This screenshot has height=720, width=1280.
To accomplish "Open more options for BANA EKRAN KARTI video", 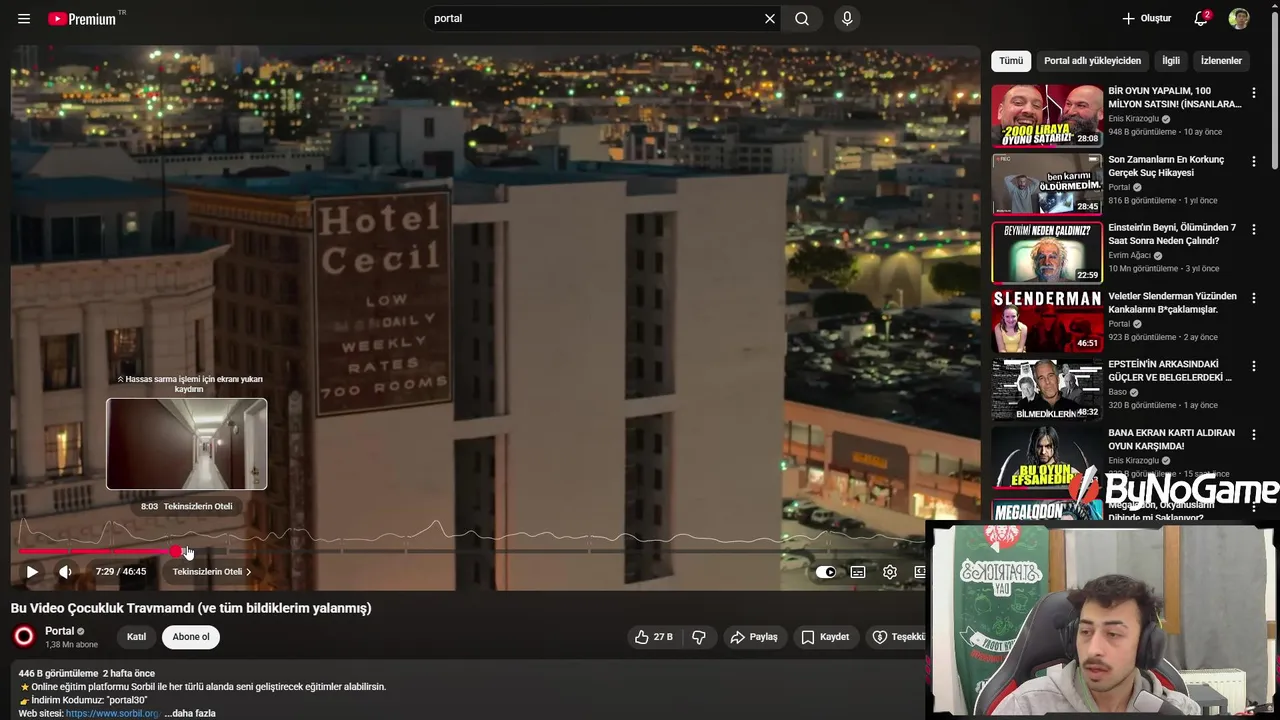I will 1254,434.
